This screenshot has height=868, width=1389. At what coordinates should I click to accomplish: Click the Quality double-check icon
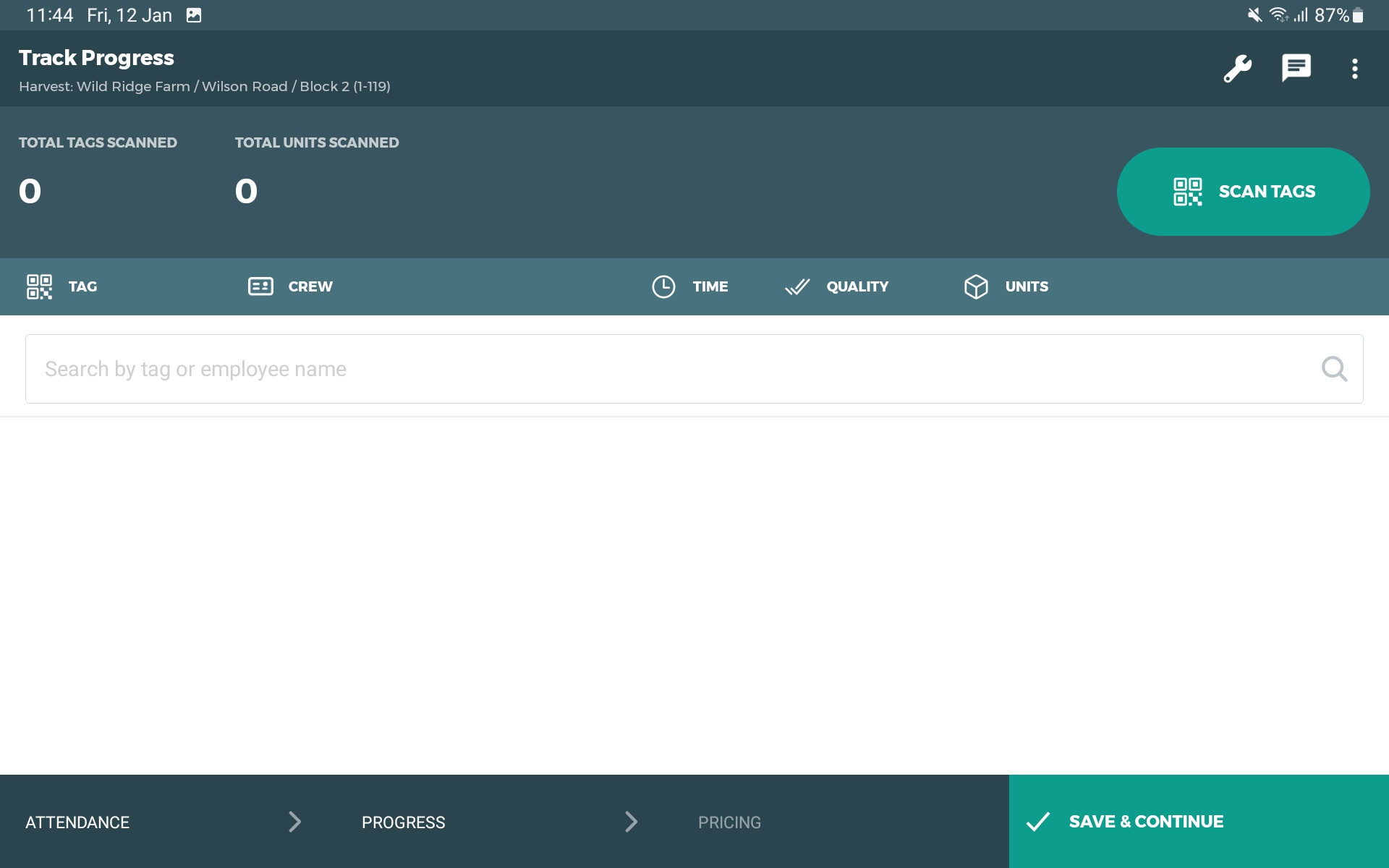[x=797, y=286]
